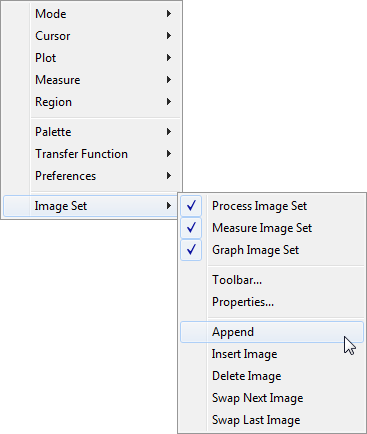The width and height of the screenshot is (367, 434).
Task: Uncheck the Process Image Set checkmark
Action: (191, 206)
